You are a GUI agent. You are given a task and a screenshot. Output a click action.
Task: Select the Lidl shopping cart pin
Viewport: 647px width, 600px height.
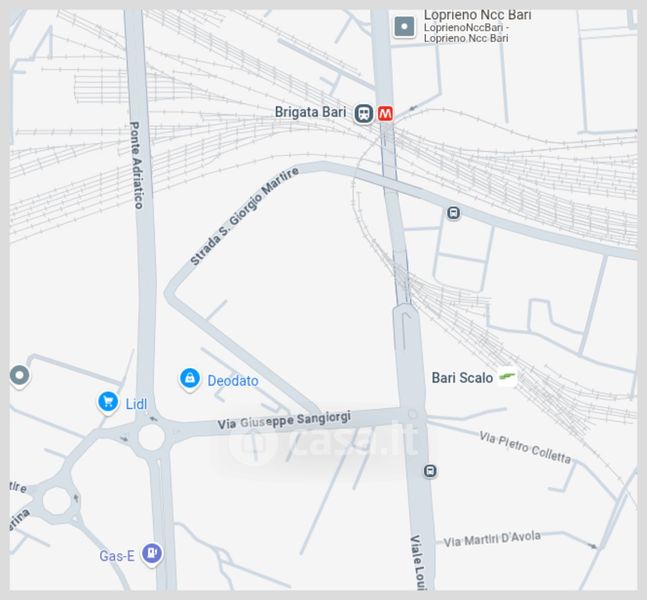pos(108,402)
